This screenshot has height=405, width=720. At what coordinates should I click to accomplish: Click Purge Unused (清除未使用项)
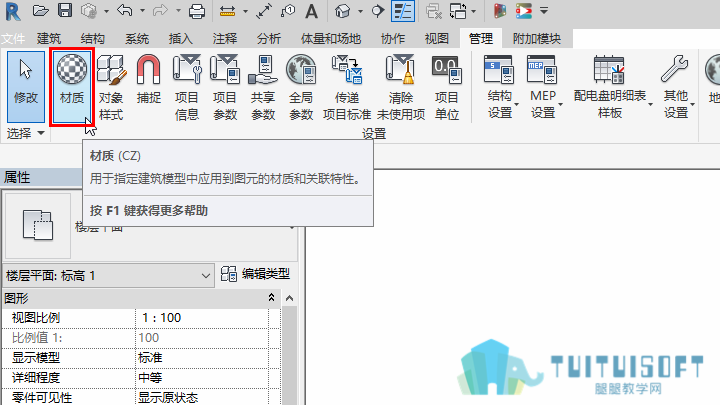tap(401, 87)
